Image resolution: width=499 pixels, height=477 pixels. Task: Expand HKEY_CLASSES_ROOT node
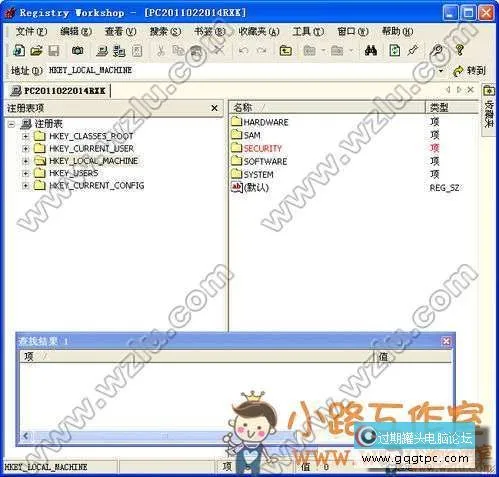25,136
